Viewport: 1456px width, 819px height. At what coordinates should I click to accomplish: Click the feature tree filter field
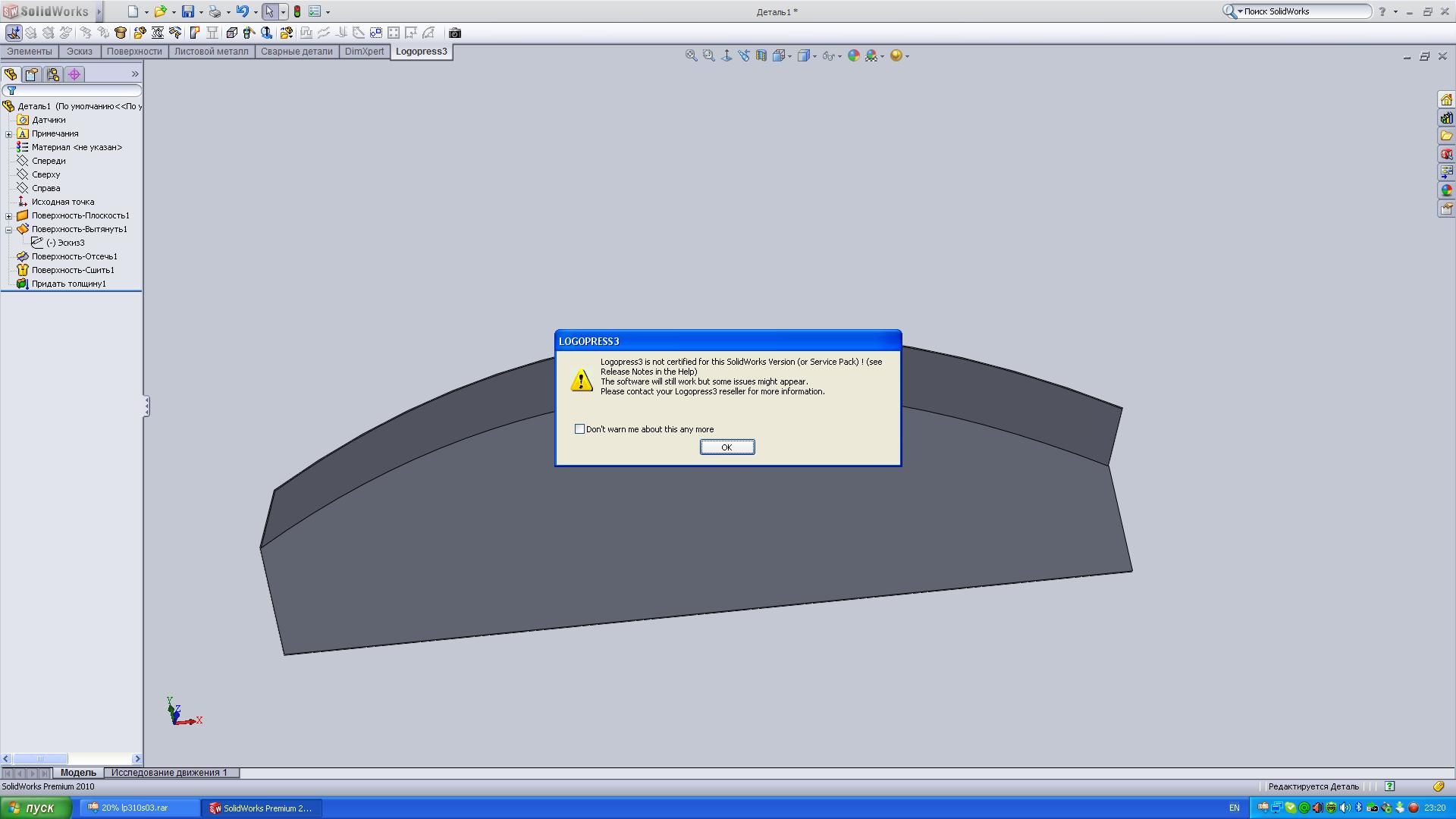[72, 91]
